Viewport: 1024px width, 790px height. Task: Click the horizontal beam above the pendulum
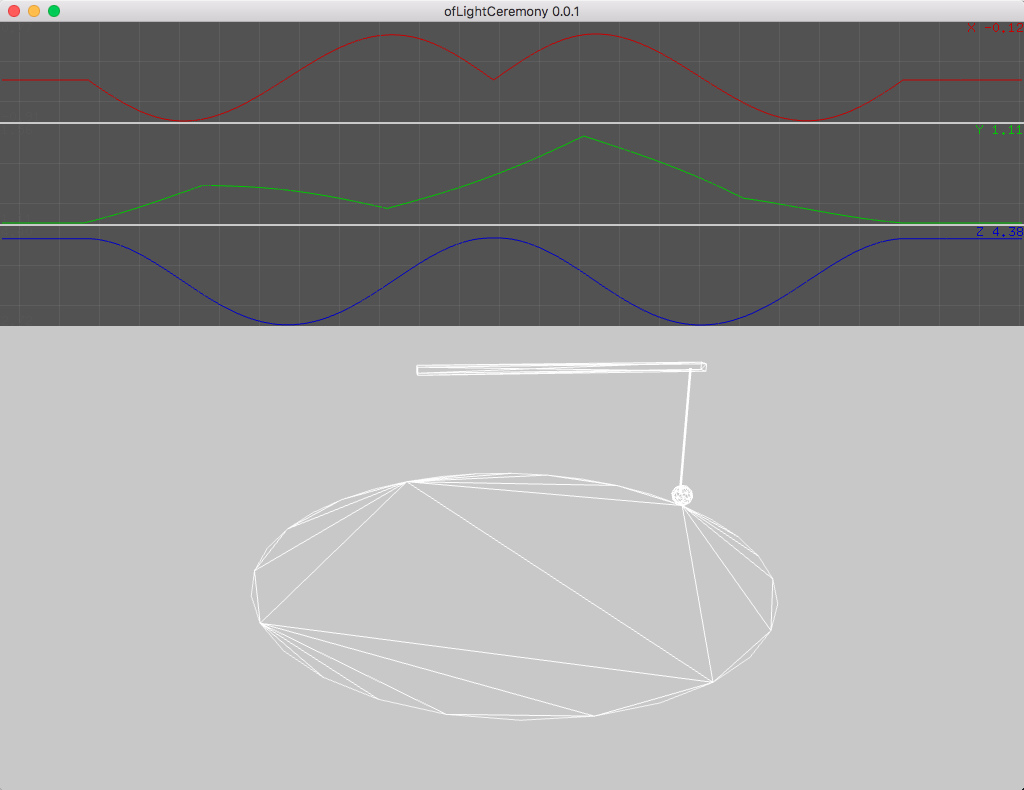(x=560, y=369)
